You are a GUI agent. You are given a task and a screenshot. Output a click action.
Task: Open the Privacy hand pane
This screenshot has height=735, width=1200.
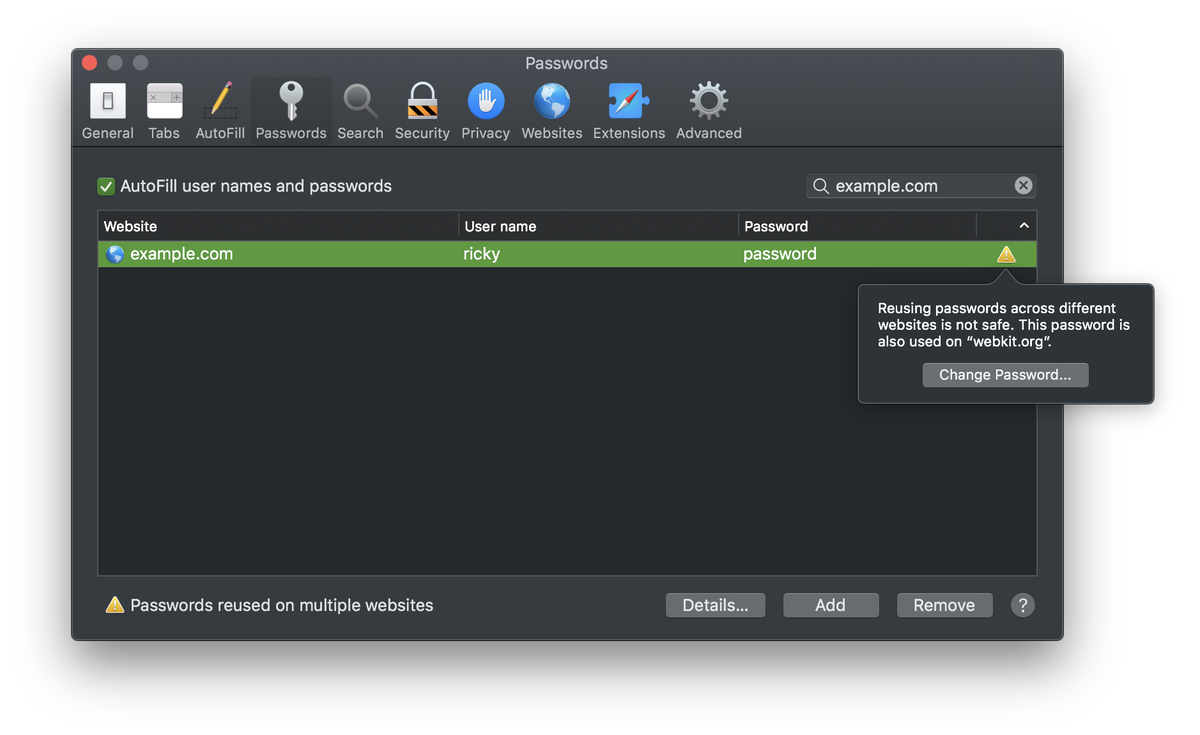(x=486, y=111)
